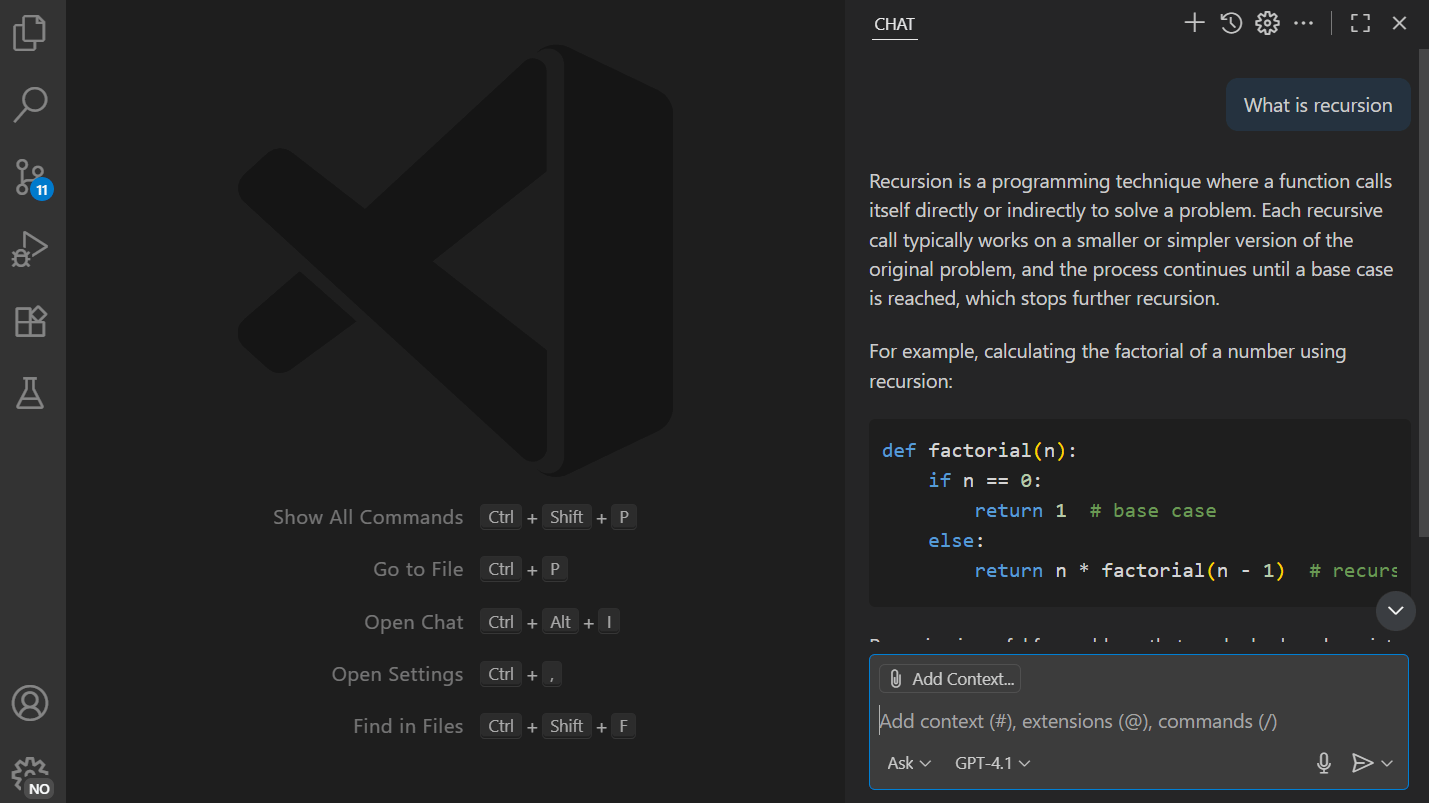Open the GPT-4.1 model picker
Image resolution: width=1429 pixels, height=803 pixels.
991,762
